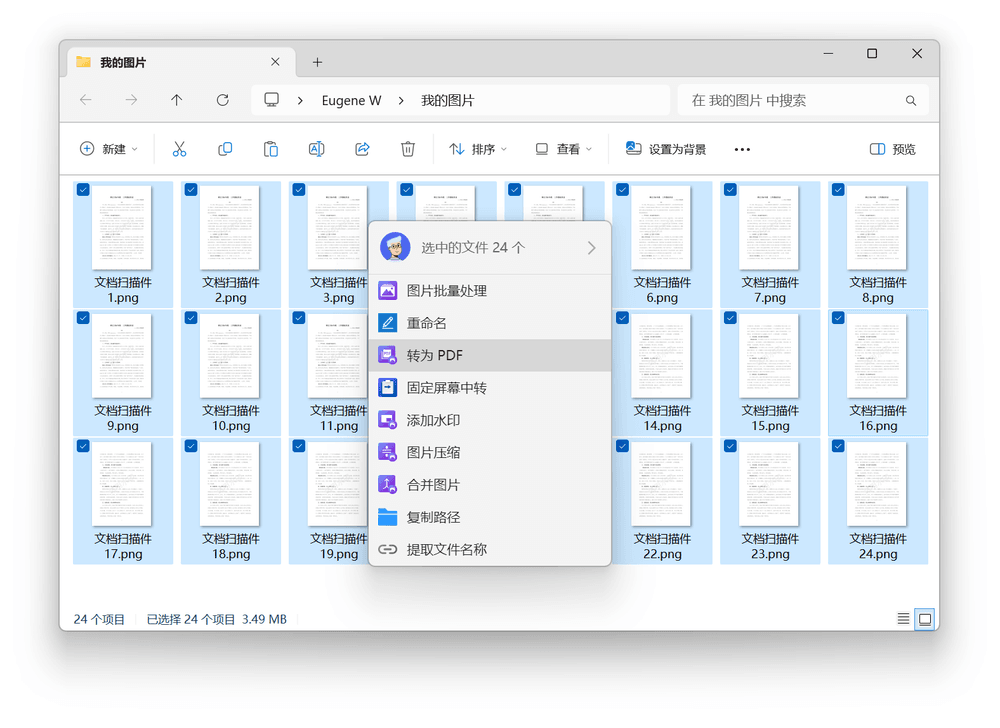
Task: Expand breadcrumb chevron before 我的图片
Action: [401, 101]
